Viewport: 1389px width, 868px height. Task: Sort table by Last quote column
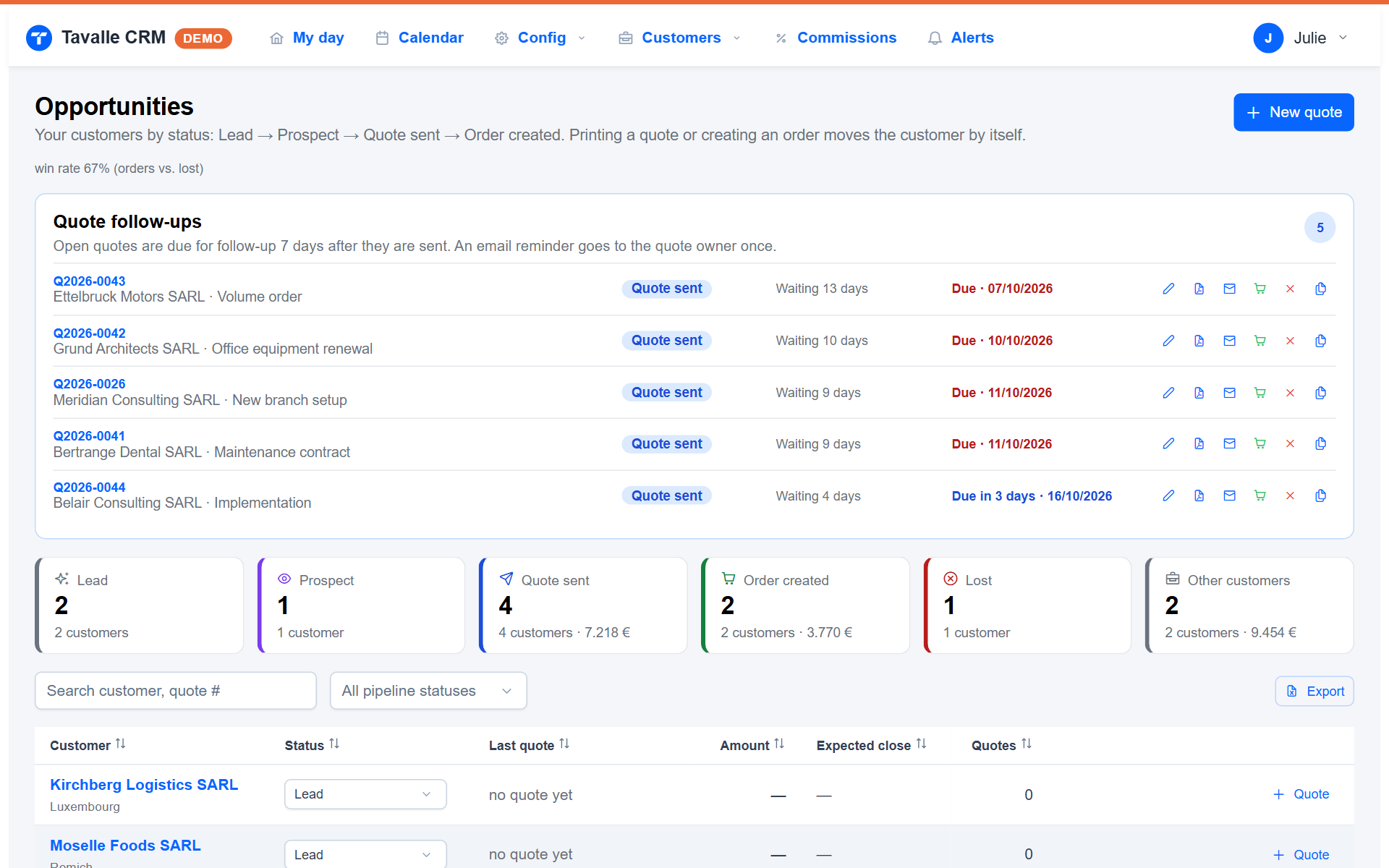click(529, 745)
